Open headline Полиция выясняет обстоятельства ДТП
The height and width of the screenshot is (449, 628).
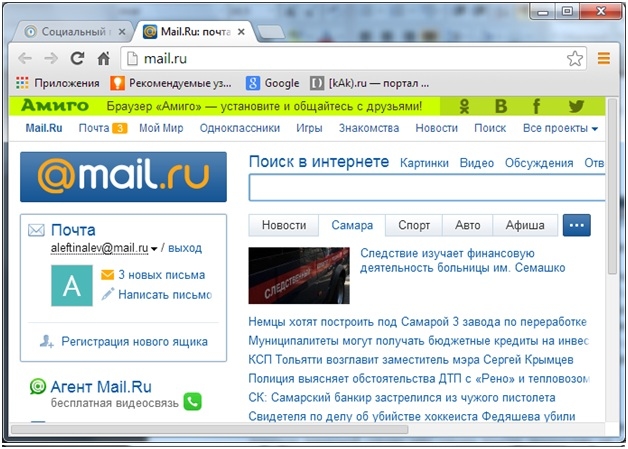[x=419, y=379]
